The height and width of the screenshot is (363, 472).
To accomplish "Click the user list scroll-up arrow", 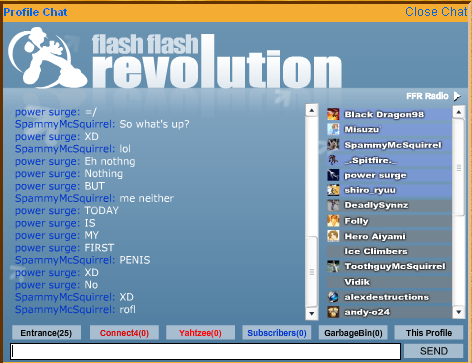I will click(x=459, y=112).
